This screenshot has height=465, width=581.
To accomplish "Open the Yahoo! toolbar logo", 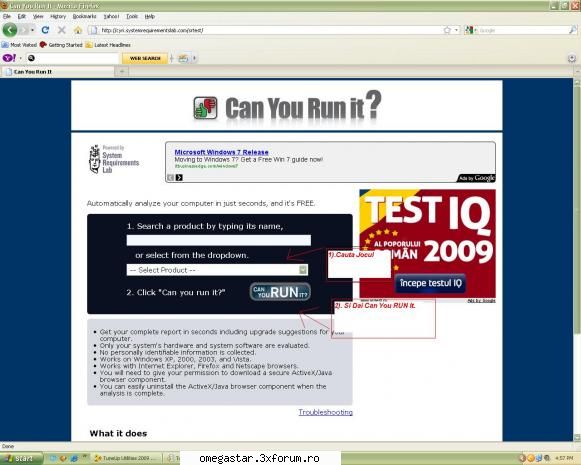I will pyautogui.click(x=9, y=58).
